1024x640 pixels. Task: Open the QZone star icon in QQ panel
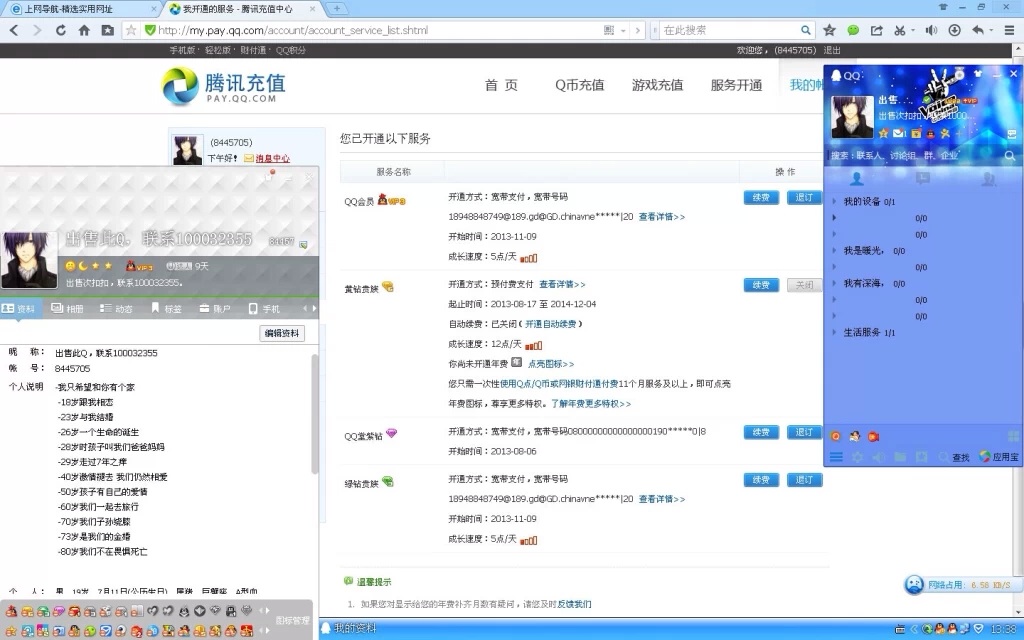[884, 133]
